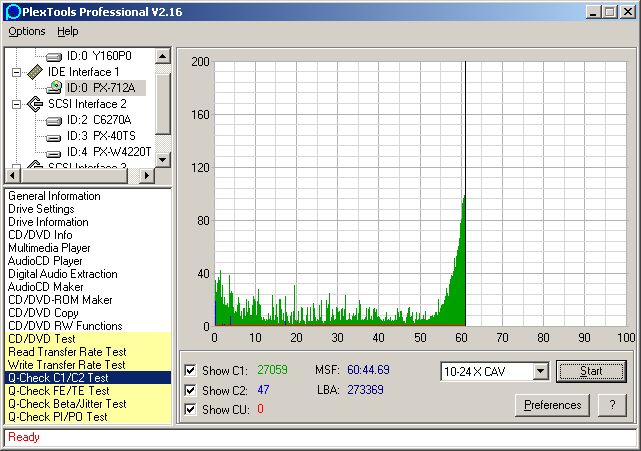Click the Y160P0 hard drive icon
The image size is (641, 451).
point(54,56)
